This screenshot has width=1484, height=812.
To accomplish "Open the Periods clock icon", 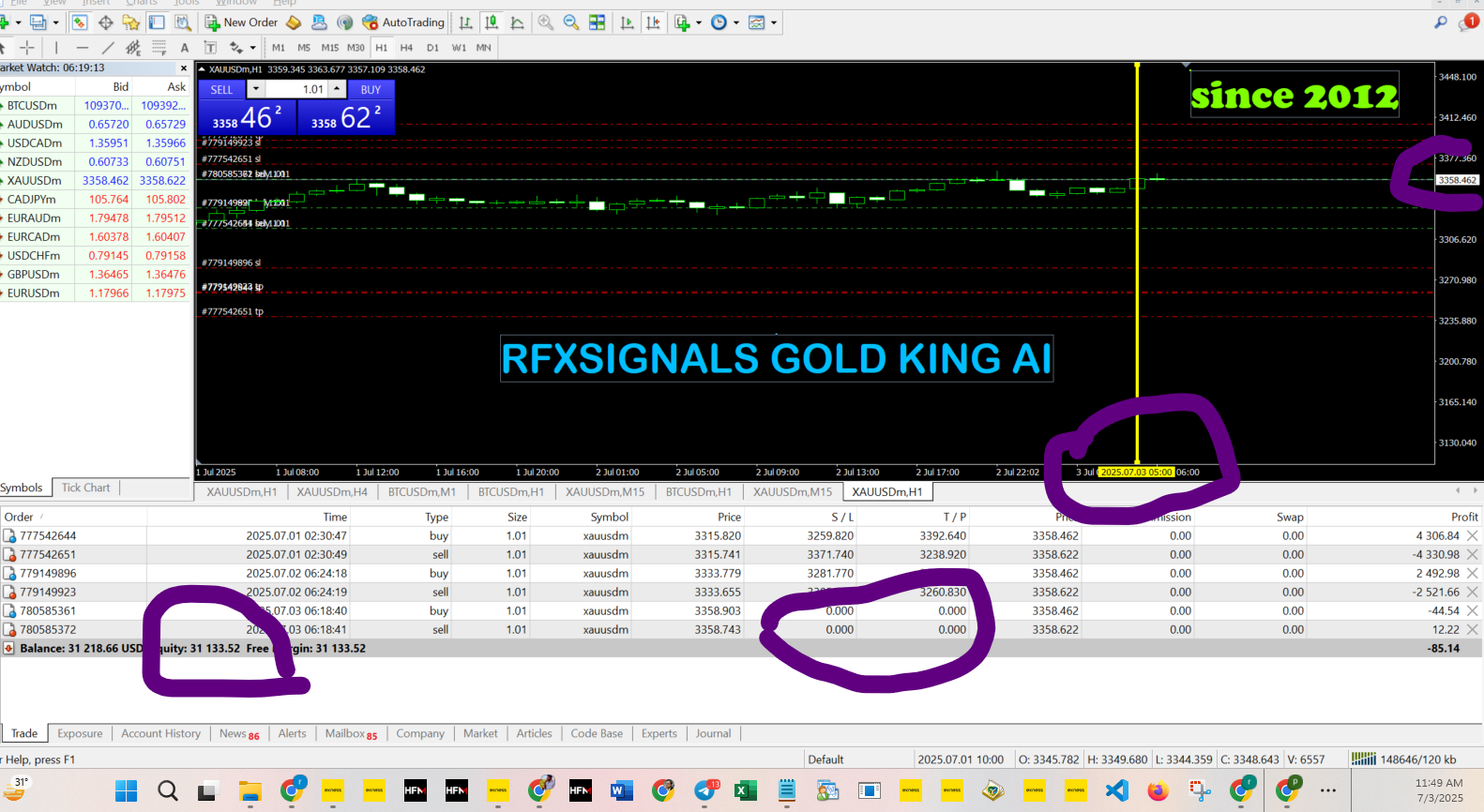I will tap(719, 23).
